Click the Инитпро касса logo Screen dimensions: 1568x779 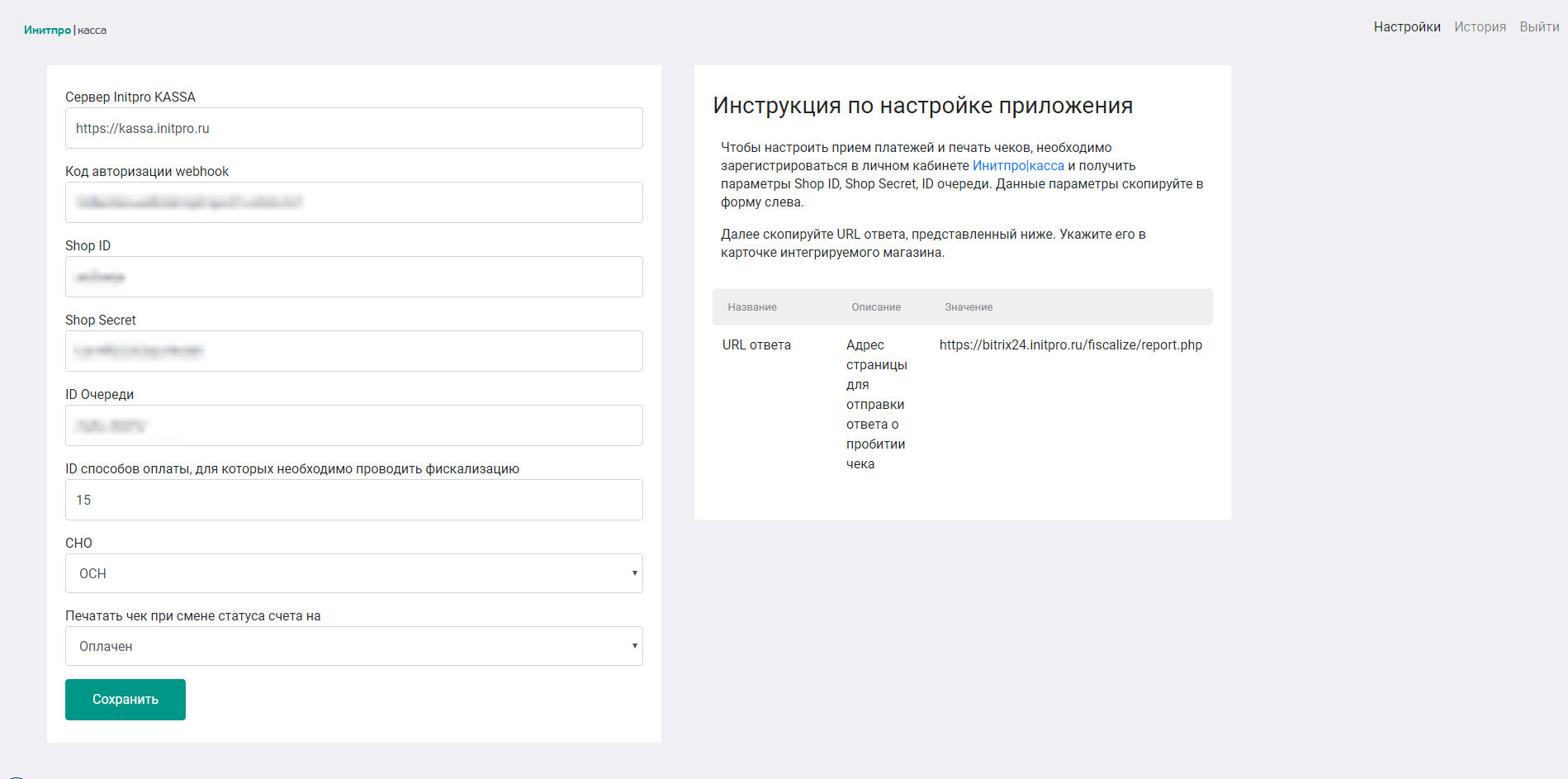[x=64, y=31]
